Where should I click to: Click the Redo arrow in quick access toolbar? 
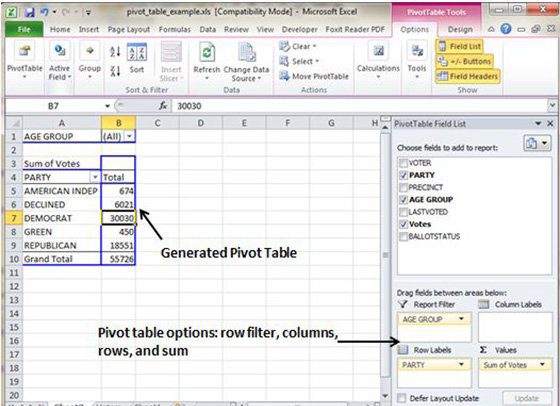point(66,12)
